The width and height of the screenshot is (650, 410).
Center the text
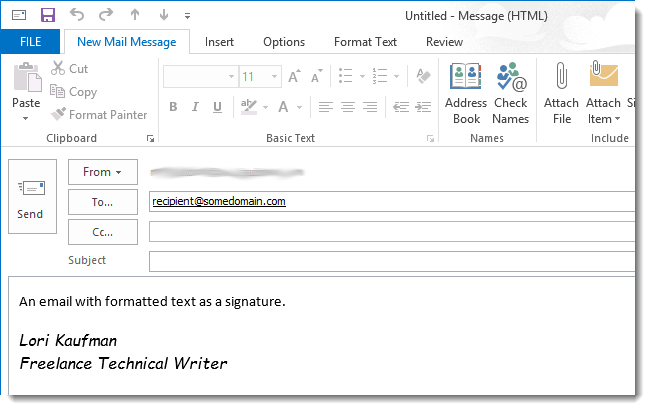point(347,107)
